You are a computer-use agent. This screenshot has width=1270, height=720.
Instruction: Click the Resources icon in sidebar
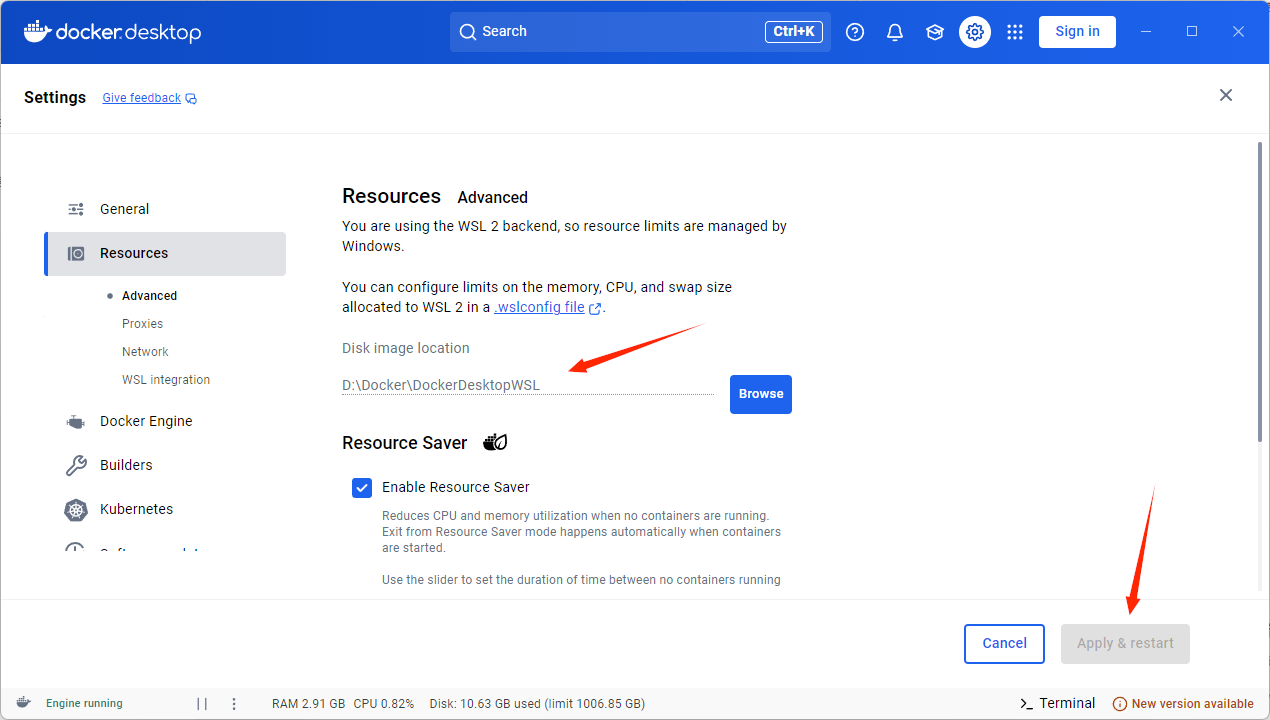tap(76, 254)
